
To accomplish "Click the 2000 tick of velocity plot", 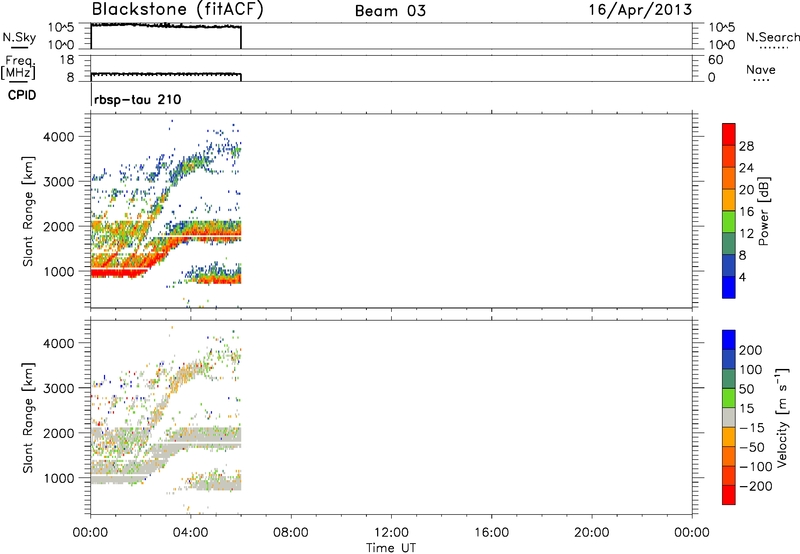I will (x=58, y=433).
